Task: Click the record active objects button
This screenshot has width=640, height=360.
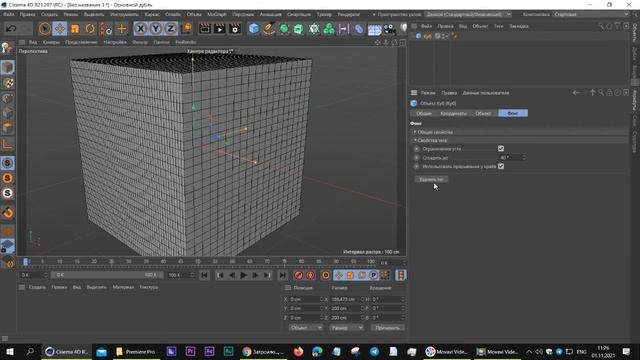Action: [299, 276]
